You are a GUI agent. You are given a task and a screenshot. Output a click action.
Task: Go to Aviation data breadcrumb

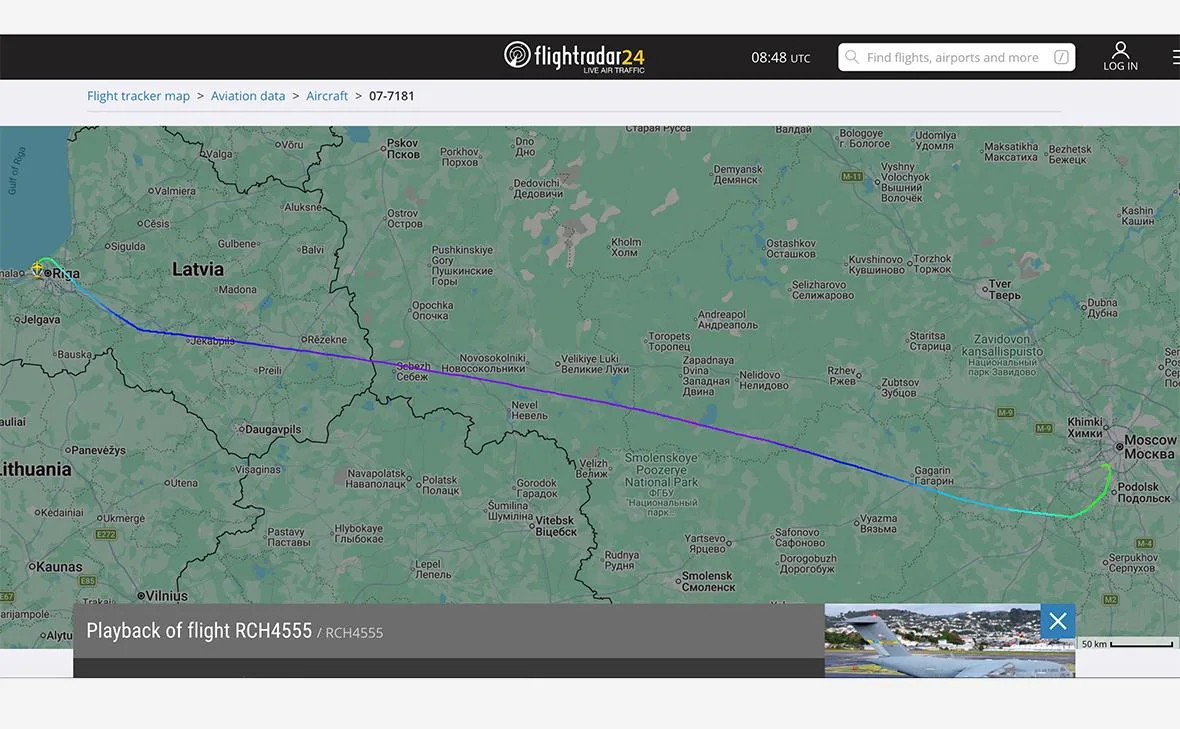tap(248, 96)
